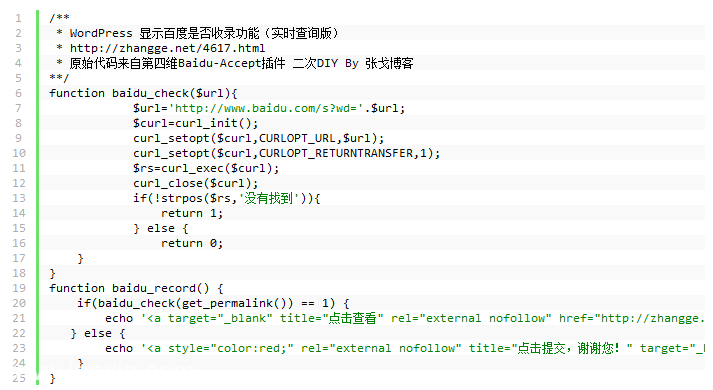The width and height of the screenshot is (713, 390).
Task: Click the $curl=curl_init(); line
Action: pos(196,123)
